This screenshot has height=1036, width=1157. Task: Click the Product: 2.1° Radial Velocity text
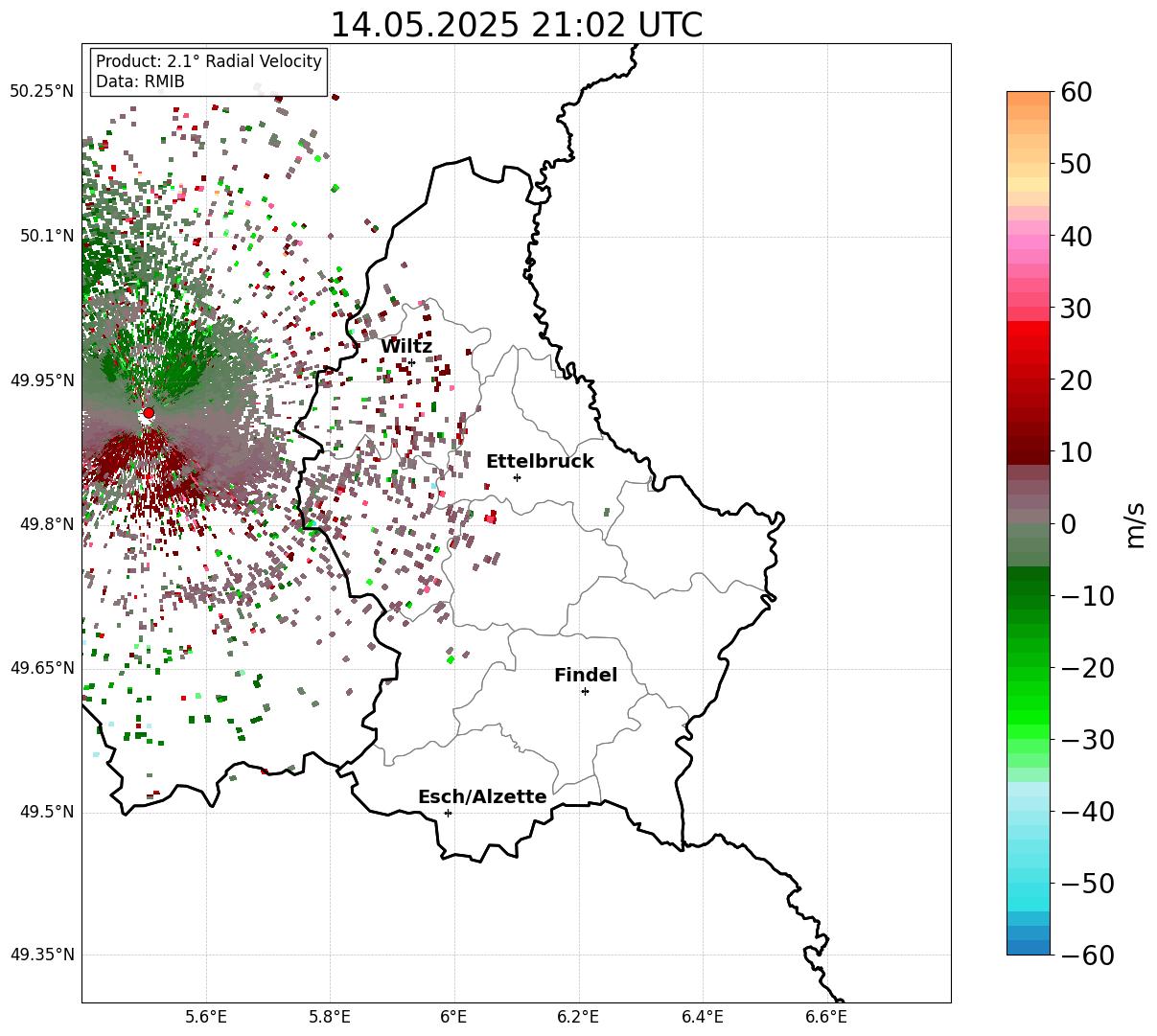click(x=209, y=61)
